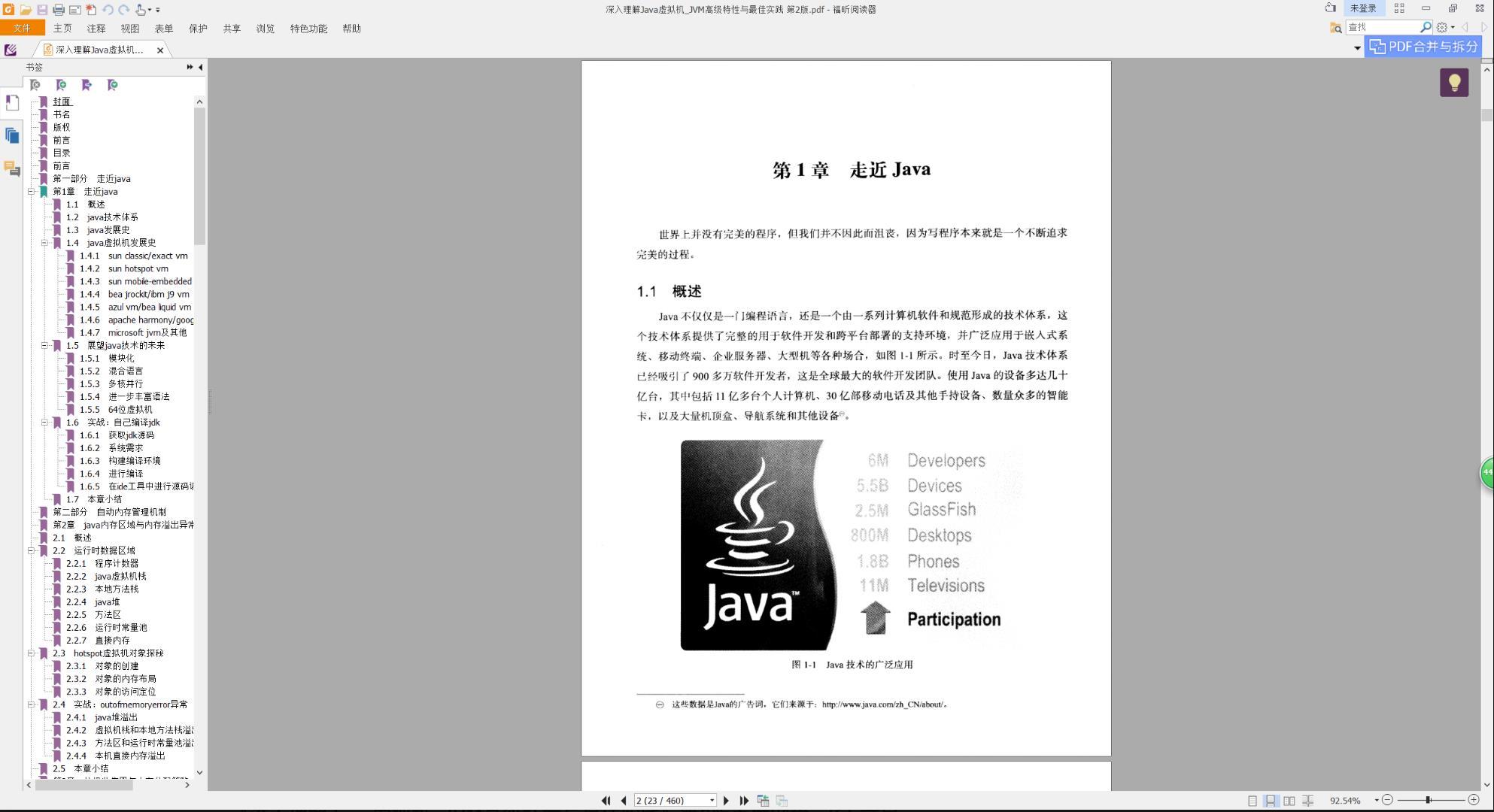Click the Undo arrow icon
The height and width of the screenshot is (812, 1494).
108,10
